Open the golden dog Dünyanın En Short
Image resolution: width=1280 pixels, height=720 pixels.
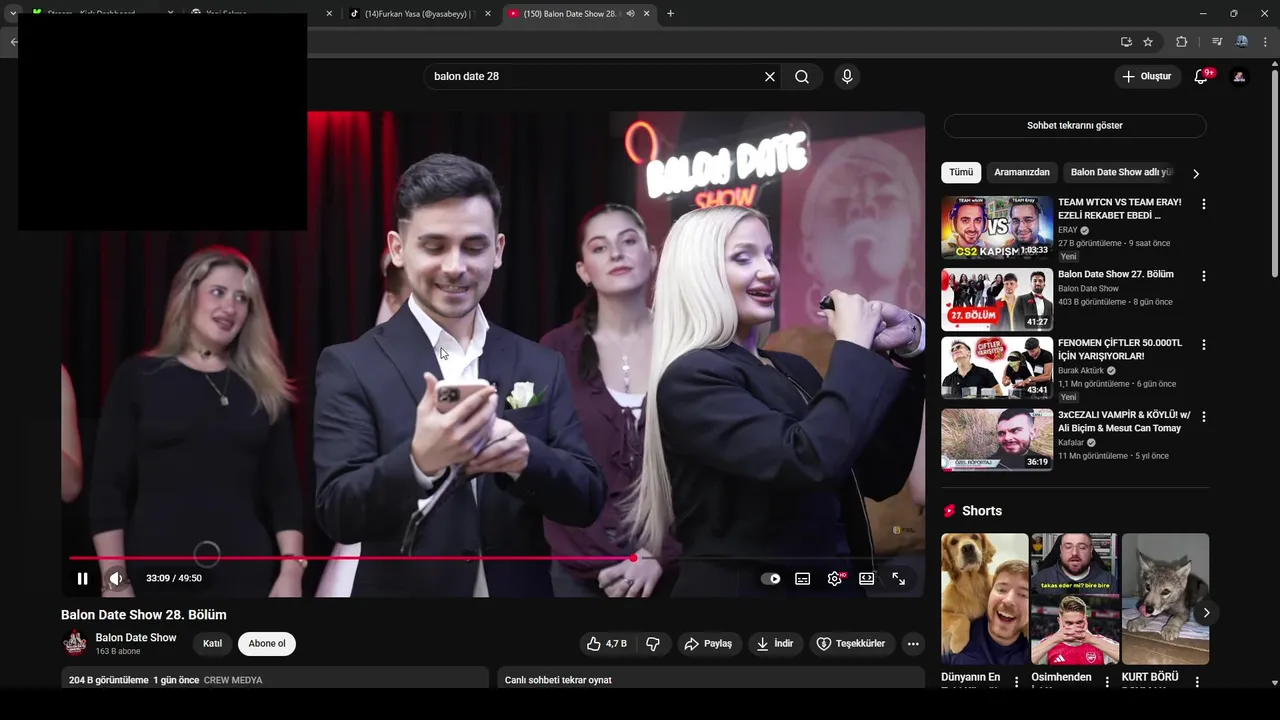985,599
